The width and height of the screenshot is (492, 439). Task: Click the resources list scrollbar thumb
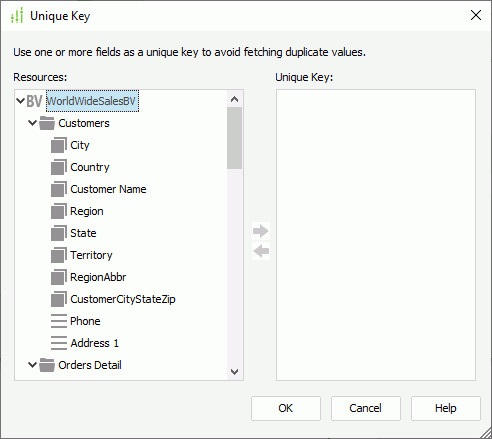[234, 138]
